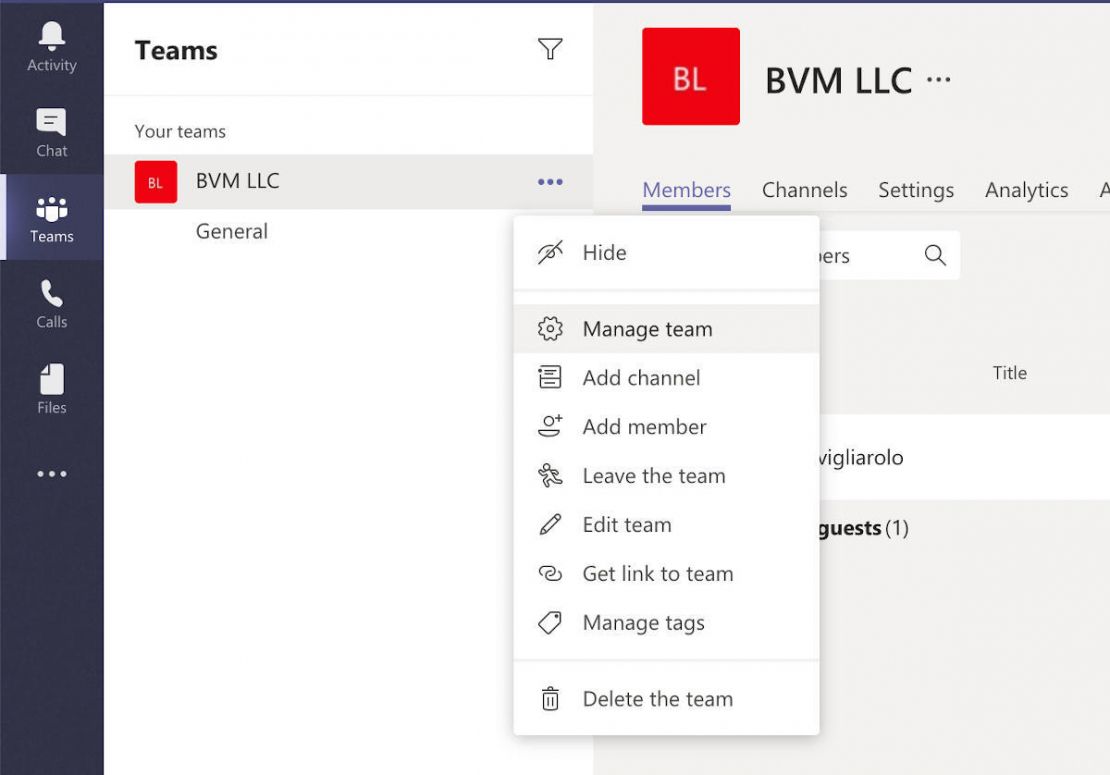Open more options next to BVM LLC header
This screenshot has height=775, width=1110.
pos(938,80)
